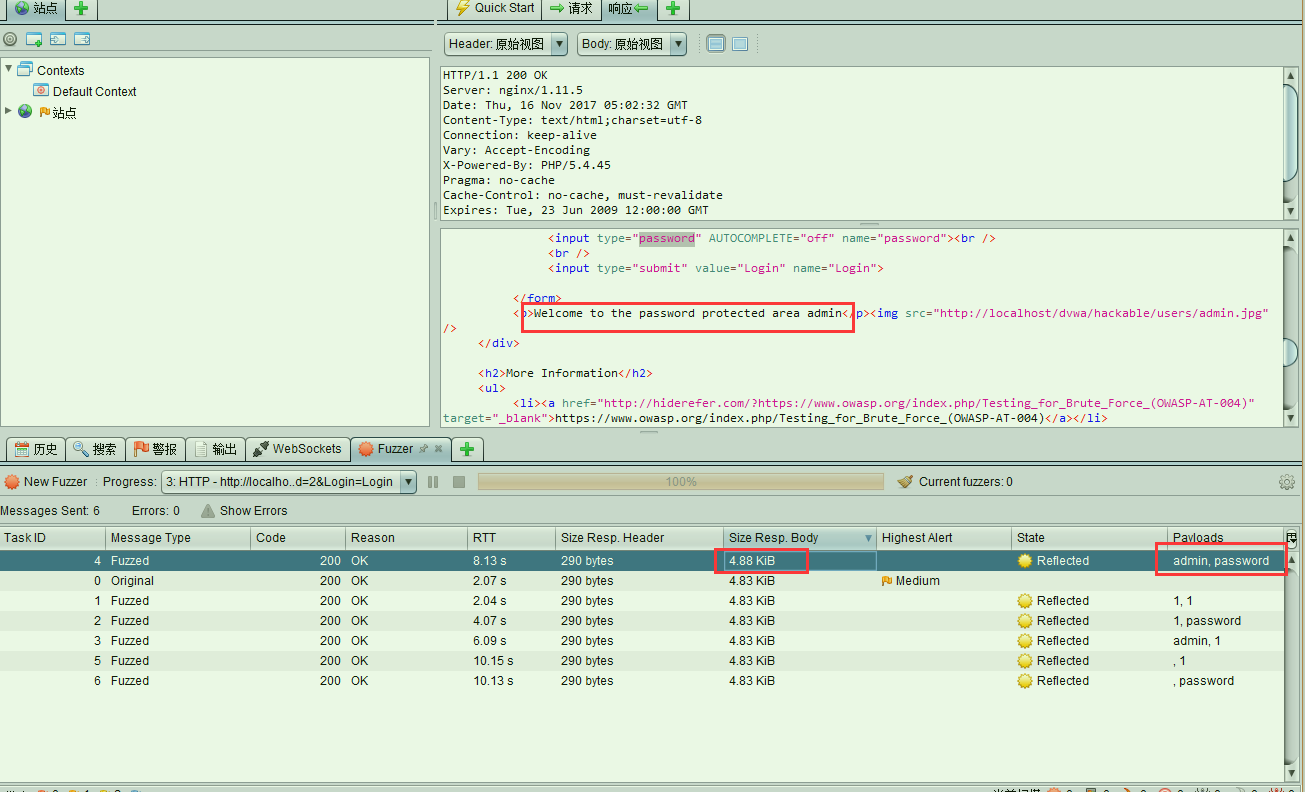The height and width of the screenshot is (792, 1305).
Task: Click the green plus icon beside the 站点 tab
Action: 81,9
